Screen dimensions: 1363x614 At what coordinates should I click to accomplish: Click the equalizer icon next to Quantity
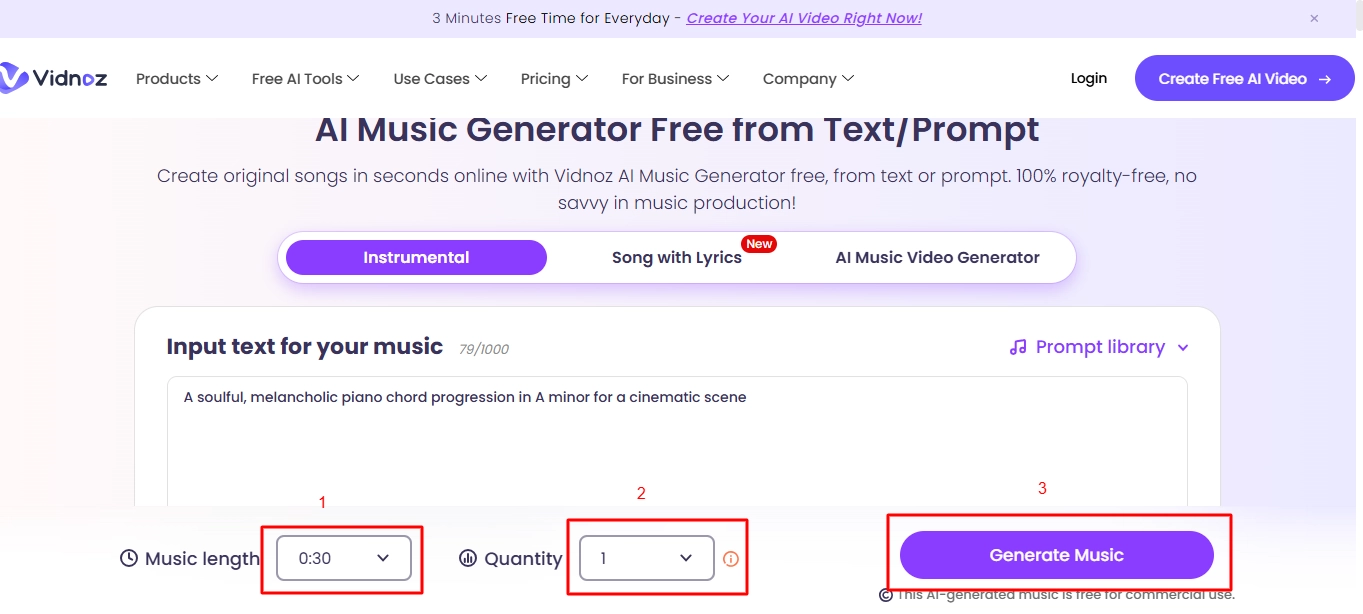pyautogui.click(x=469, y=558)
